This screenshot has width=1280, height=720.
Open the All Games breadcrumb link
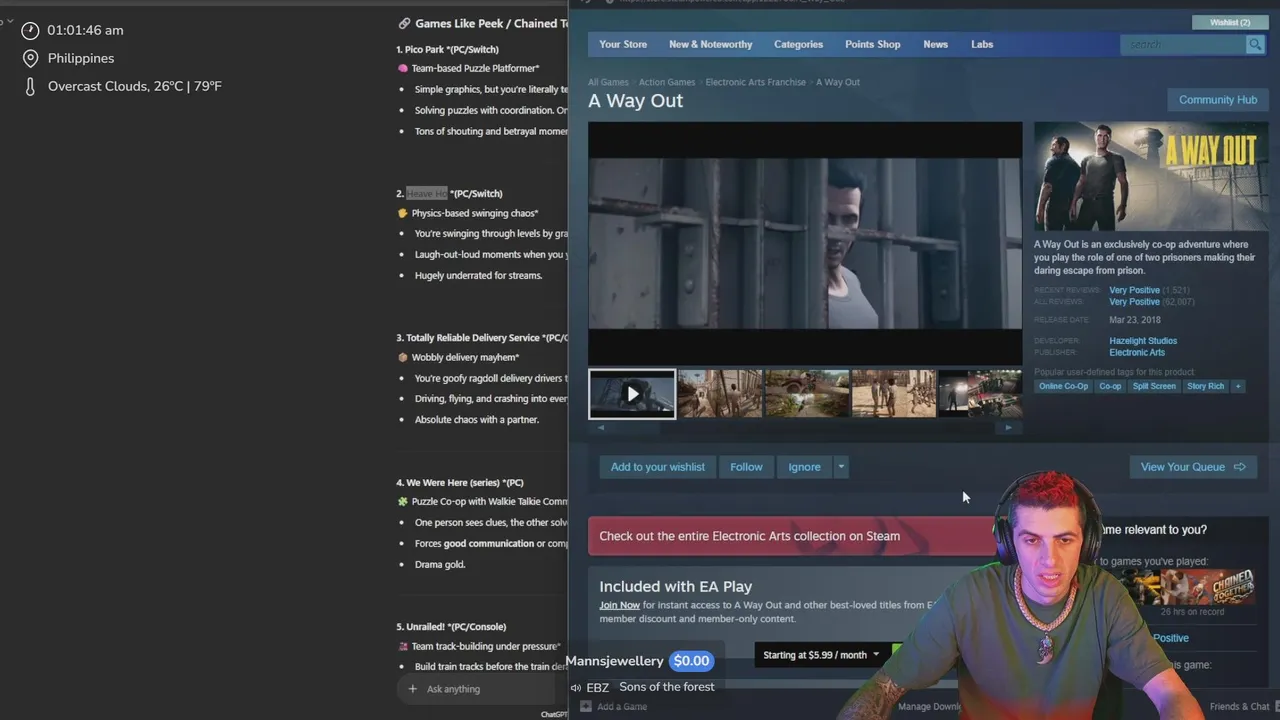(608, 82)
